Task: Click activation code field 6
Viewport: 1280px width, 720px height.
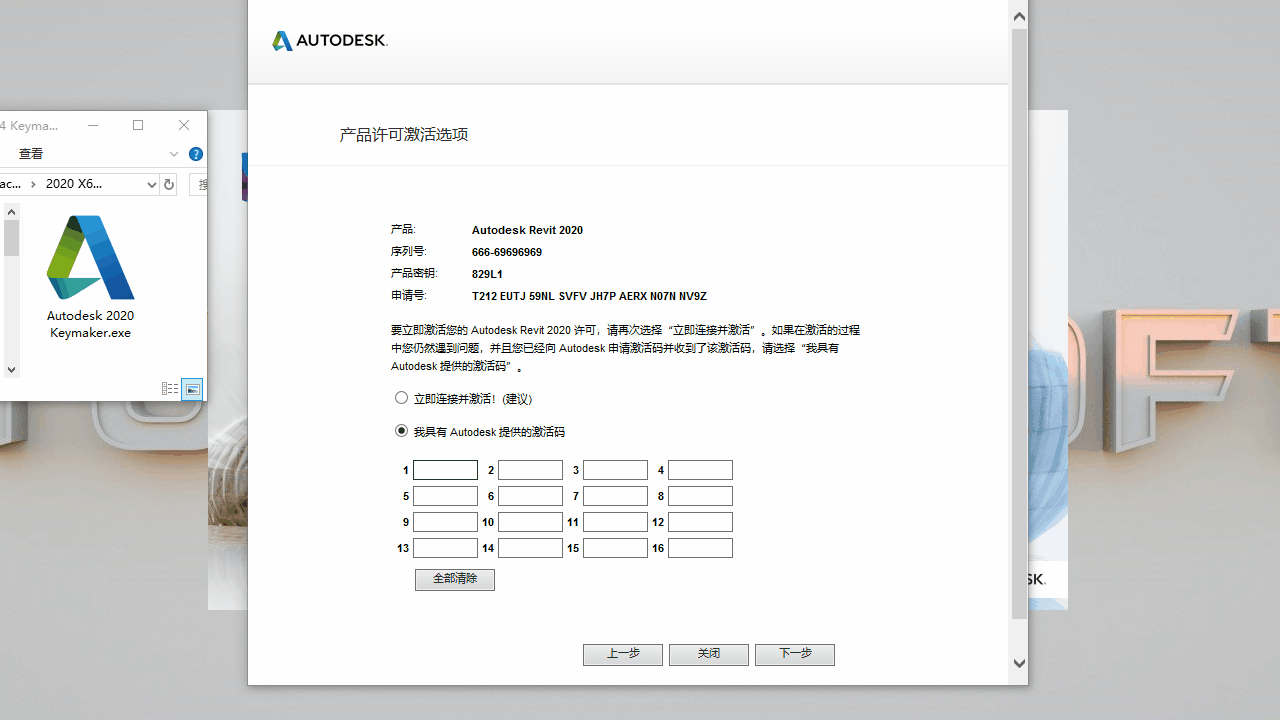Action: click(x=531, y=496)
